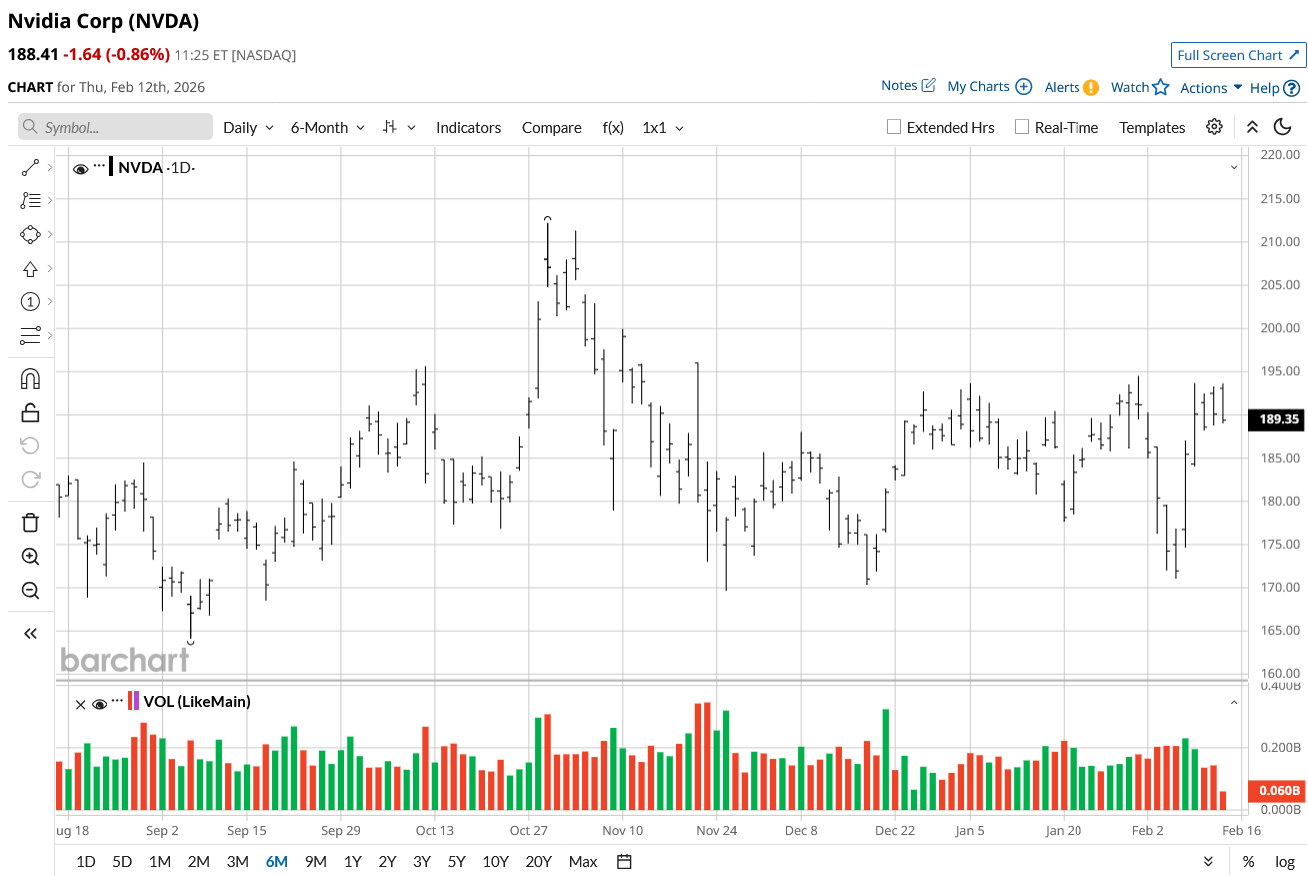
Task: Select the 5D range tab
Action: coord(122,862)
